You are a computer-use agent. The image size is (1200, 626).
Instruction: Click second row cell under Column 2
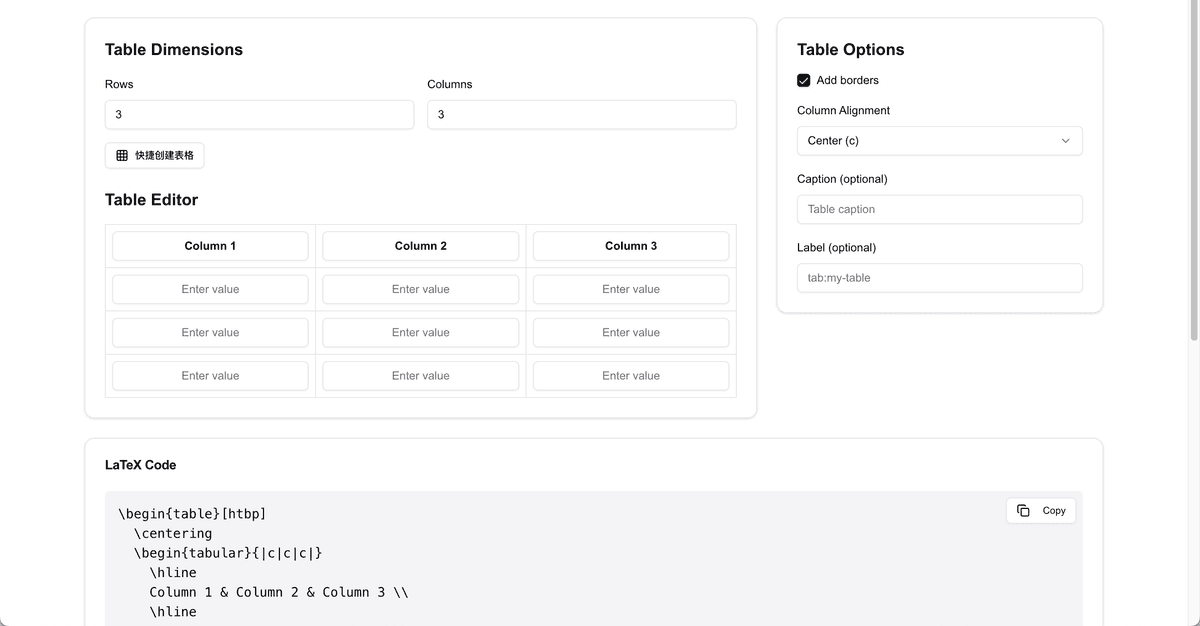(x=421, y=332)
